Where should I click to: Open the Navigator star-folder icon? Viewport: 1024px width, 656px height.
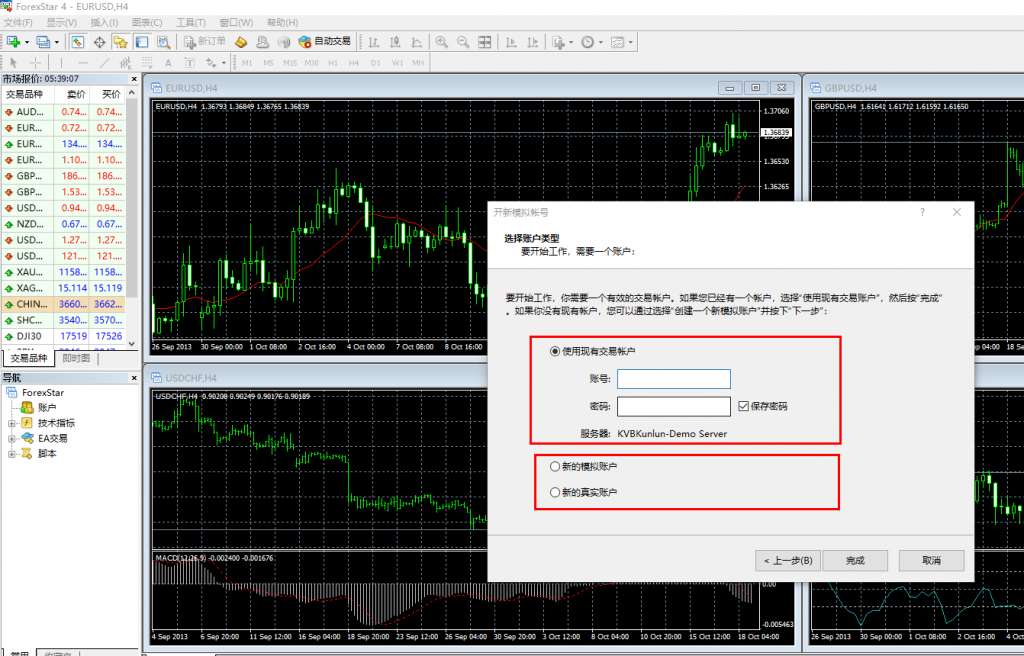coord(120,42)
